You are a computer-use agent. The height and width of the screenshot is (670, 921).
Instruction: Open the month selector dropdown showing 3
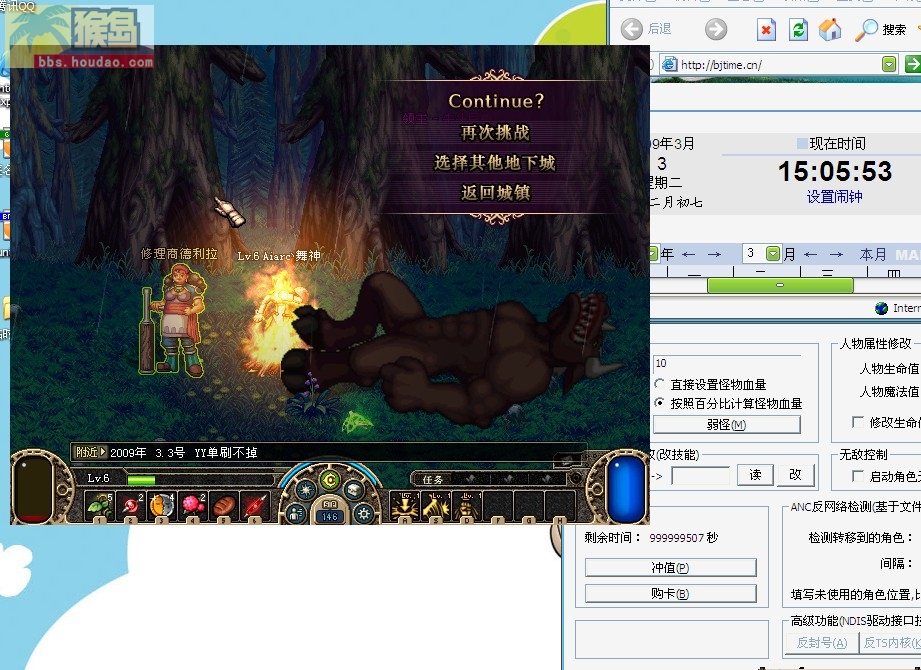[773, 254]
